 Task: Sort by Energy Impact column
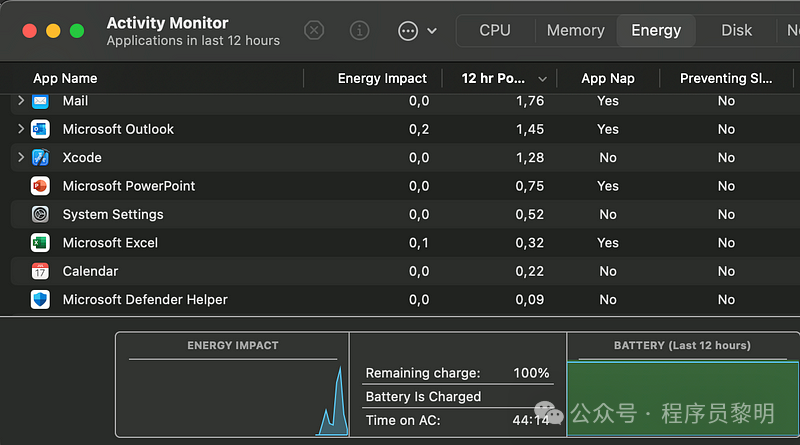(x=382, y=78)
